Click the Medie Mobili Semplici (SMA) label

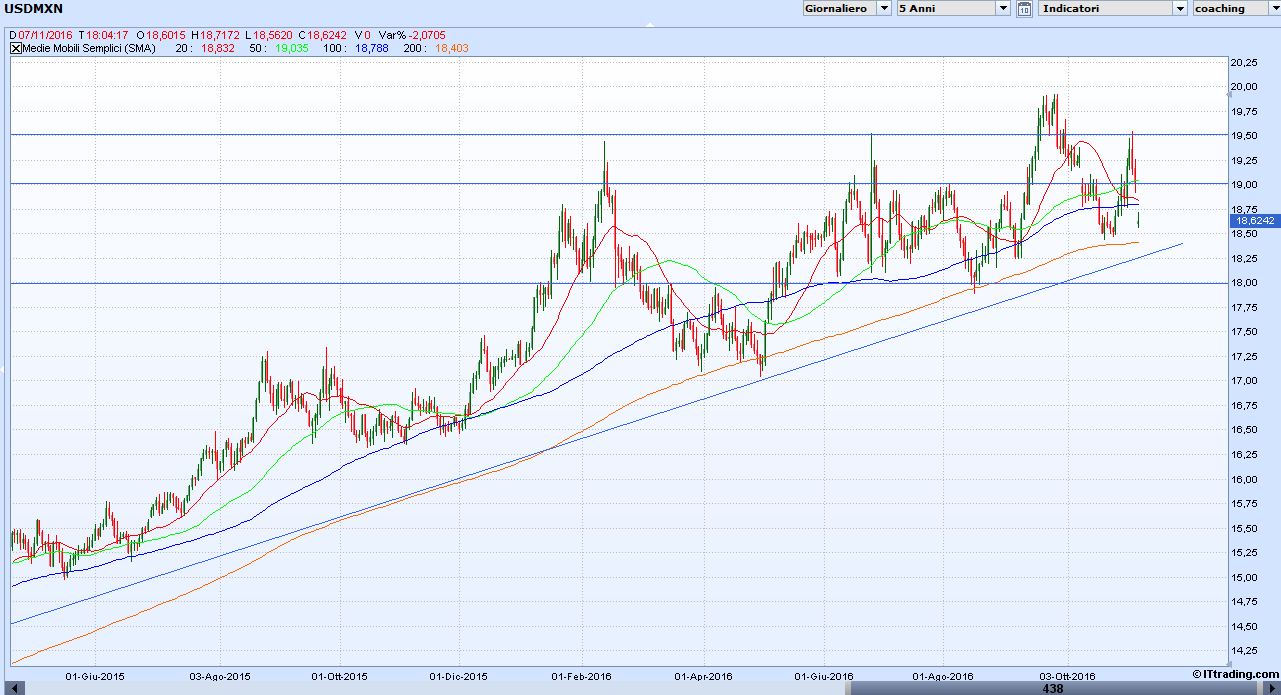click(88, 48)
